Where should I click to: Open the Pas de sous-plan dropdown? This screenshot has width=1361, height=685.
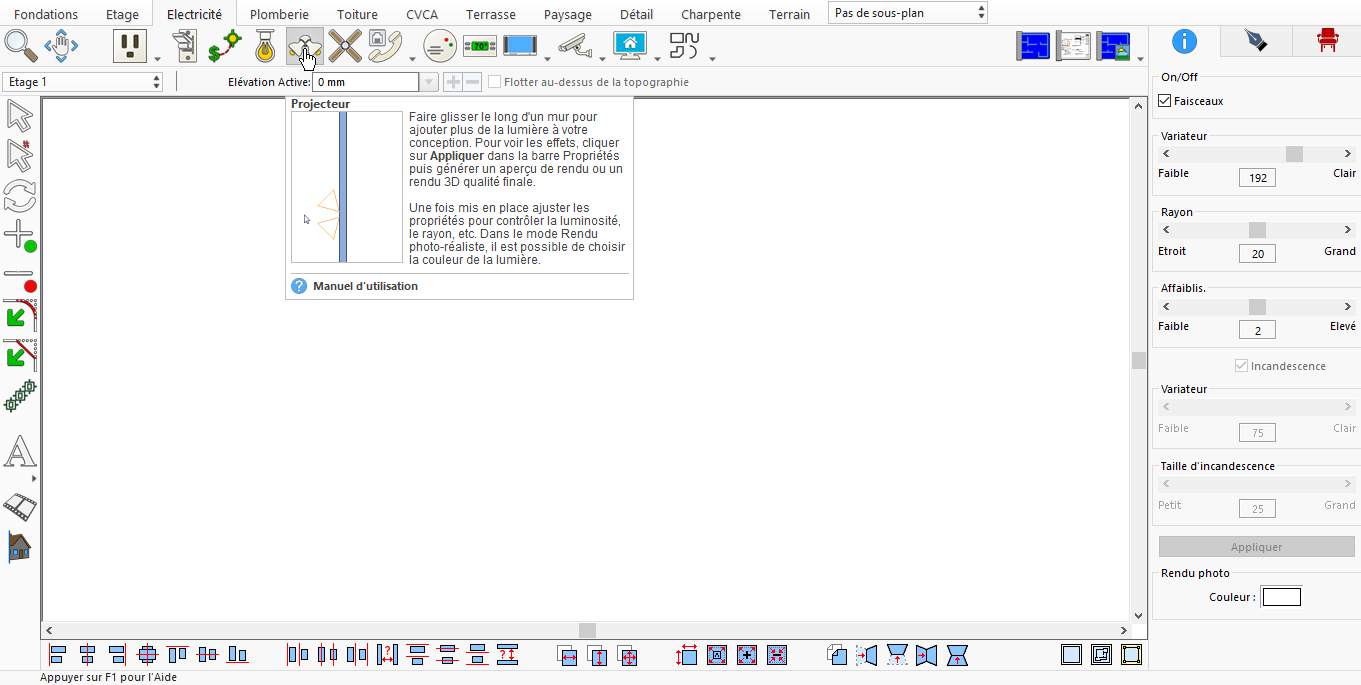[x=908, y=13]
